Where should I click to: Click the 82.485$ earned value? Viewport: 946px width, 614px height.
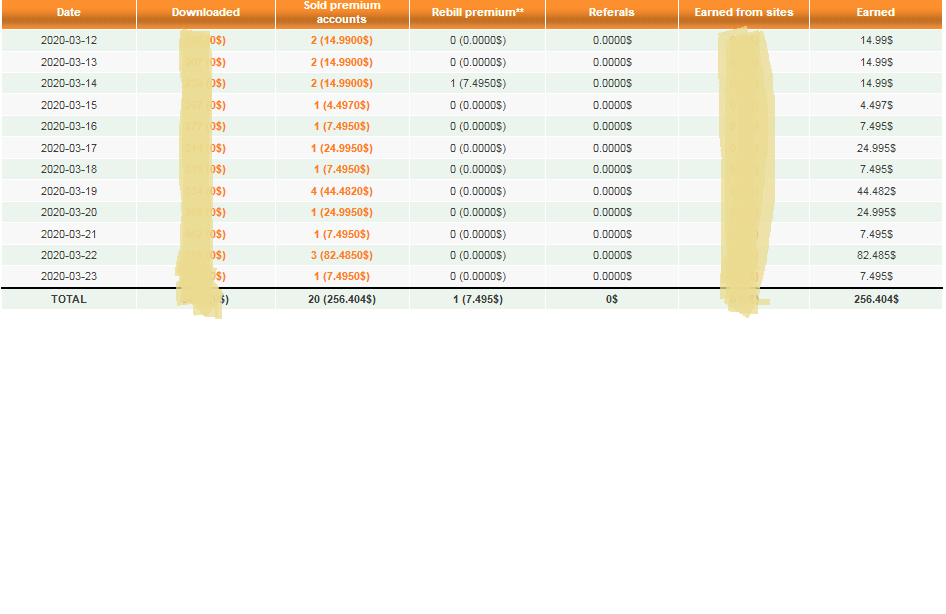click(876, 255)
